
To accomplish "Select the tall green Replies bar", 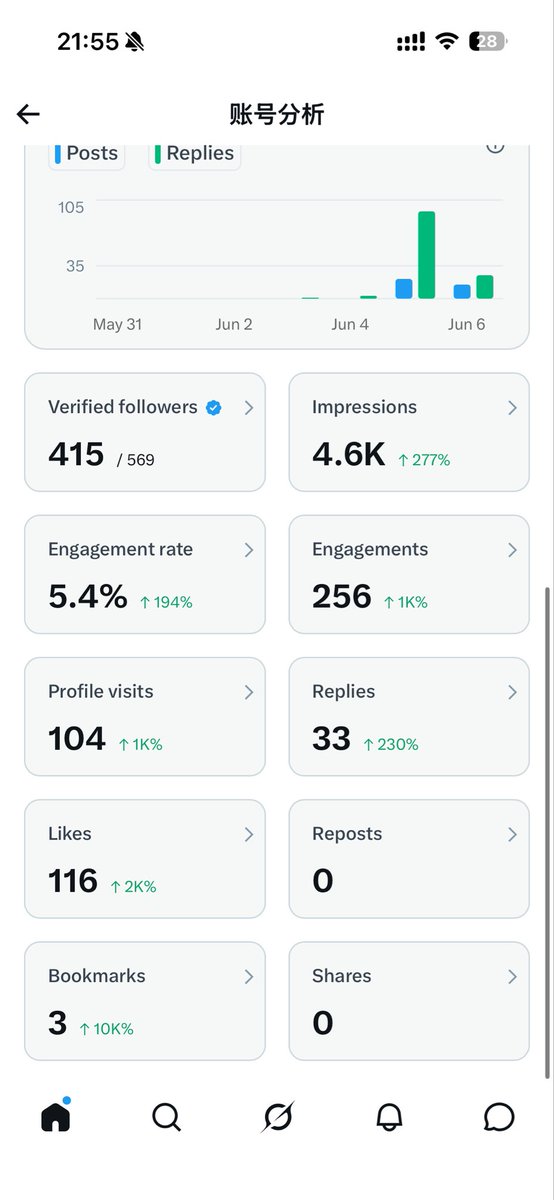I will click(426, 255).
